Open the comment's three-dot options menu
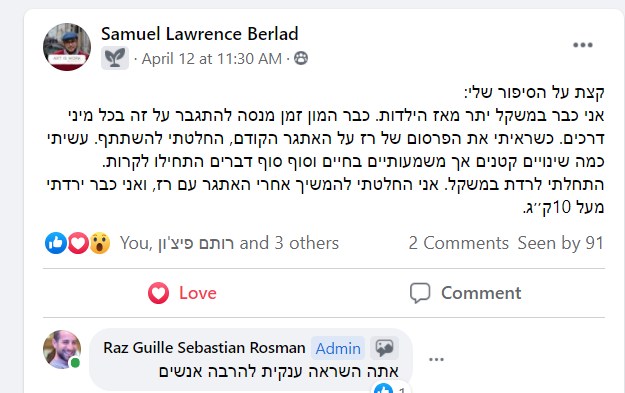The height and width of the screenshot is (393, 625). pos(436,360)
